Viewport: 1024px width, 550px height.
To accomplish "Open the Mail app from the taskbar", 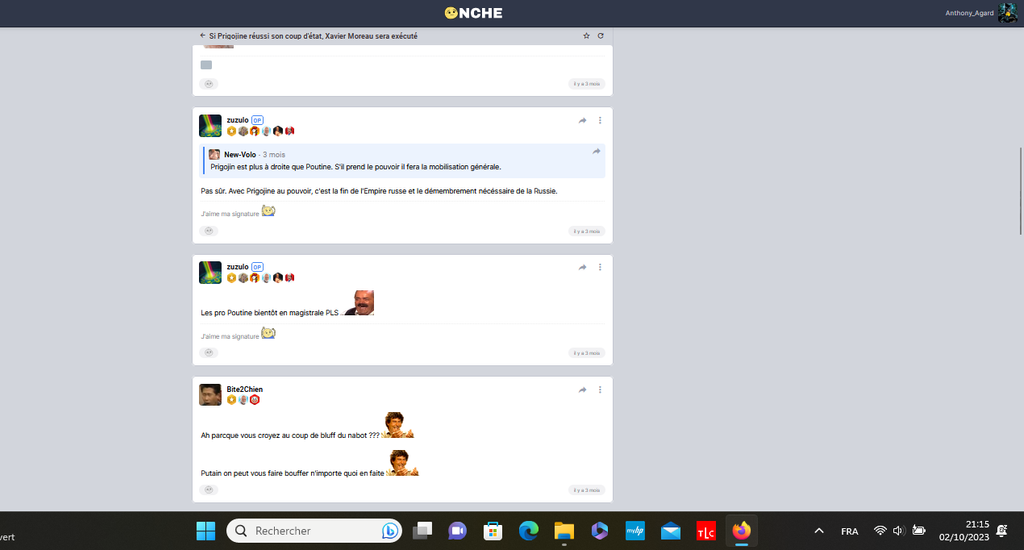I will point(671,531).
